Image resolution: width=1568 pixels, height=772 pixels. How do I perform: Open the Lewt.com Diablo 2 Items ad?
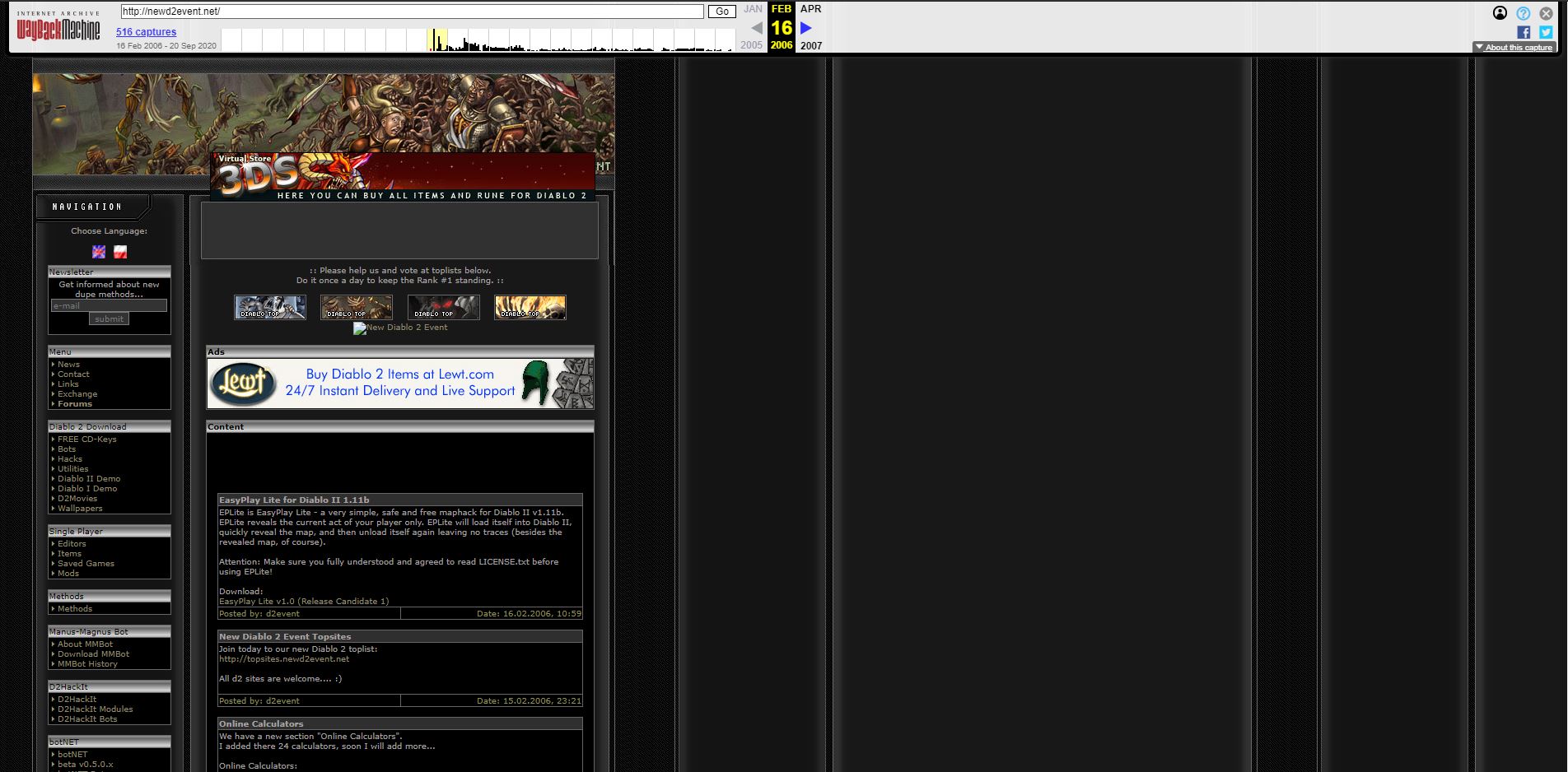pyautogui.click(x=400, y=384)
